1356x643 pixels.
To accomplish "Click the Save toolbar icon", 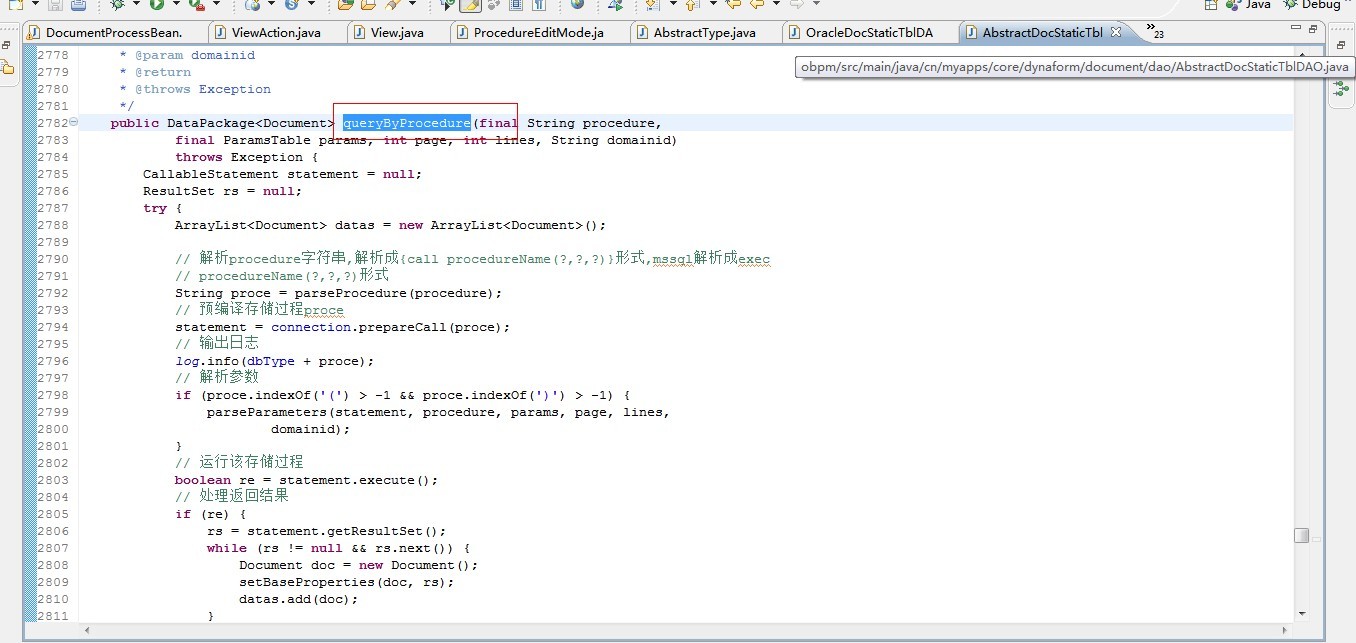I will pos(54,5).
